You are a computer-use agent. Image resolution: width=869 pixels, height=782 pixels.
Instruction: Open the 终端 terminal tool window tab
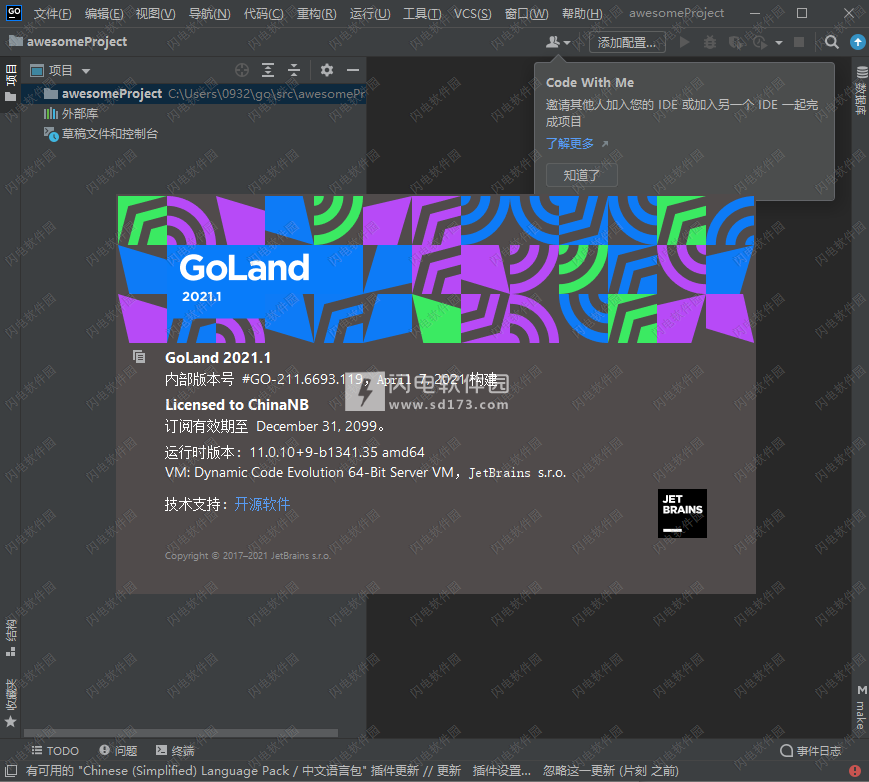point(175,750)
